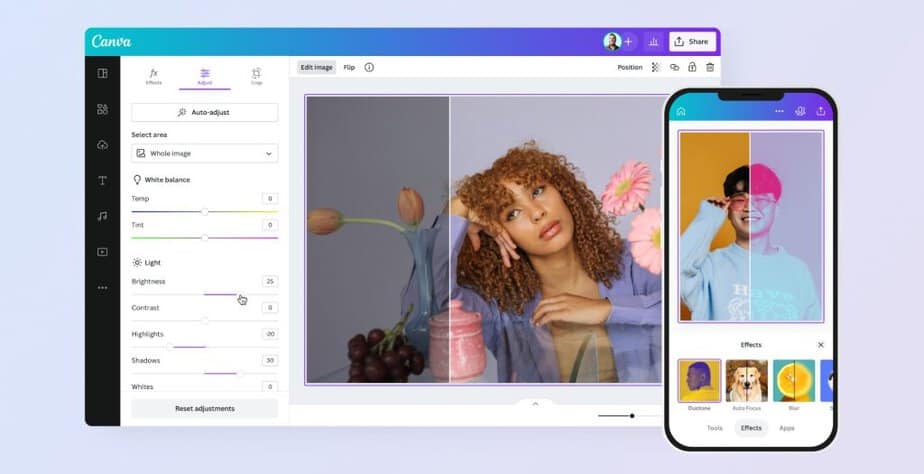Click the Shadows value field
This screenshot has width=924, height=474.
coord(270,360)
